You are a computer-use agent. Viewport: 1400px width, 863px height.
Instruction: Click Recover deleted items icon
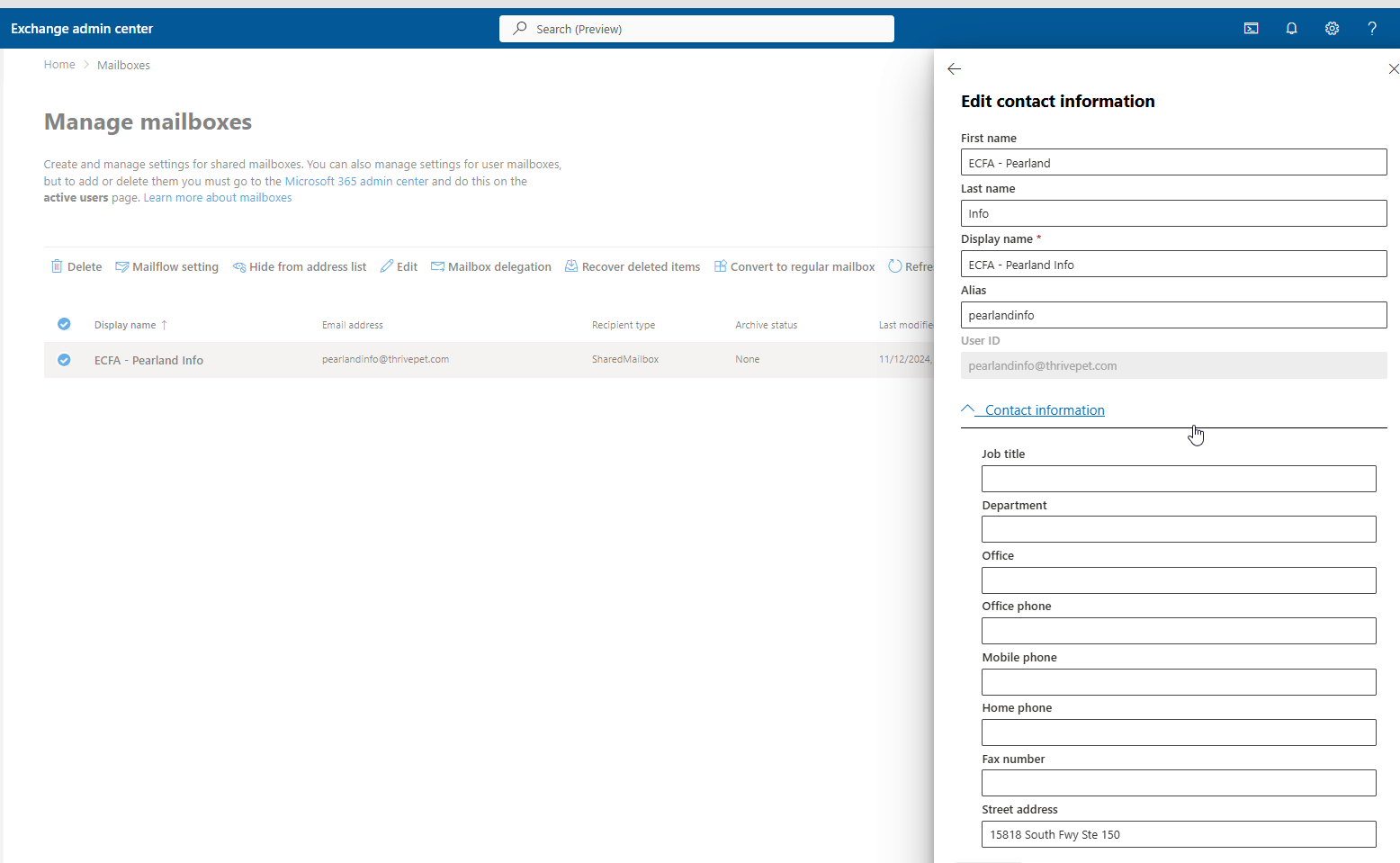[571, 266]
